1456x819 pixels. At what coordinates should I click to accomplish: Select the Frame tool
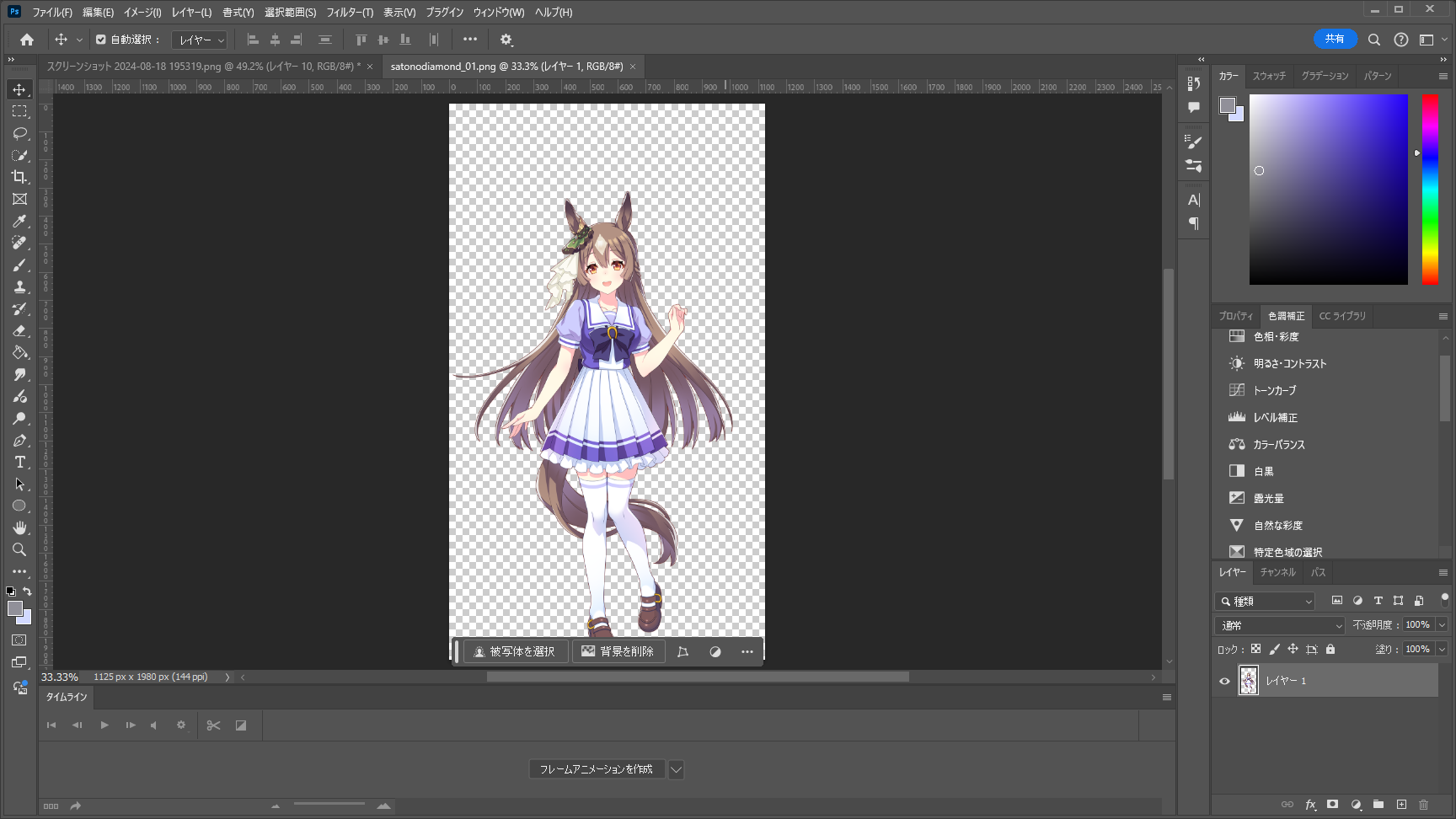pos(19,199)
